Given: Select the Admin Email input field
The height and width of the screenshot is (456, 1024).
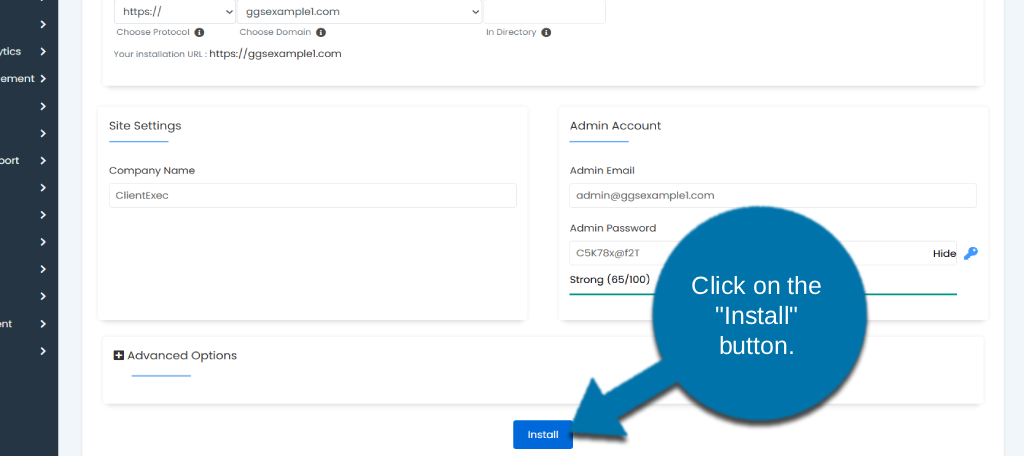Looking at the screenshot, I should coord(772,195).
